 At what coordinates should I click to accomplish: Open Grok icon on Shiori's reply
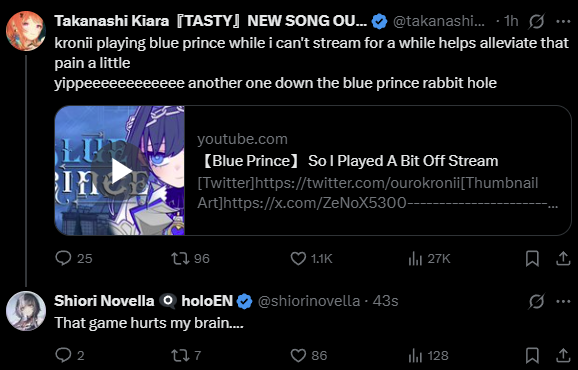coord(536,301)
